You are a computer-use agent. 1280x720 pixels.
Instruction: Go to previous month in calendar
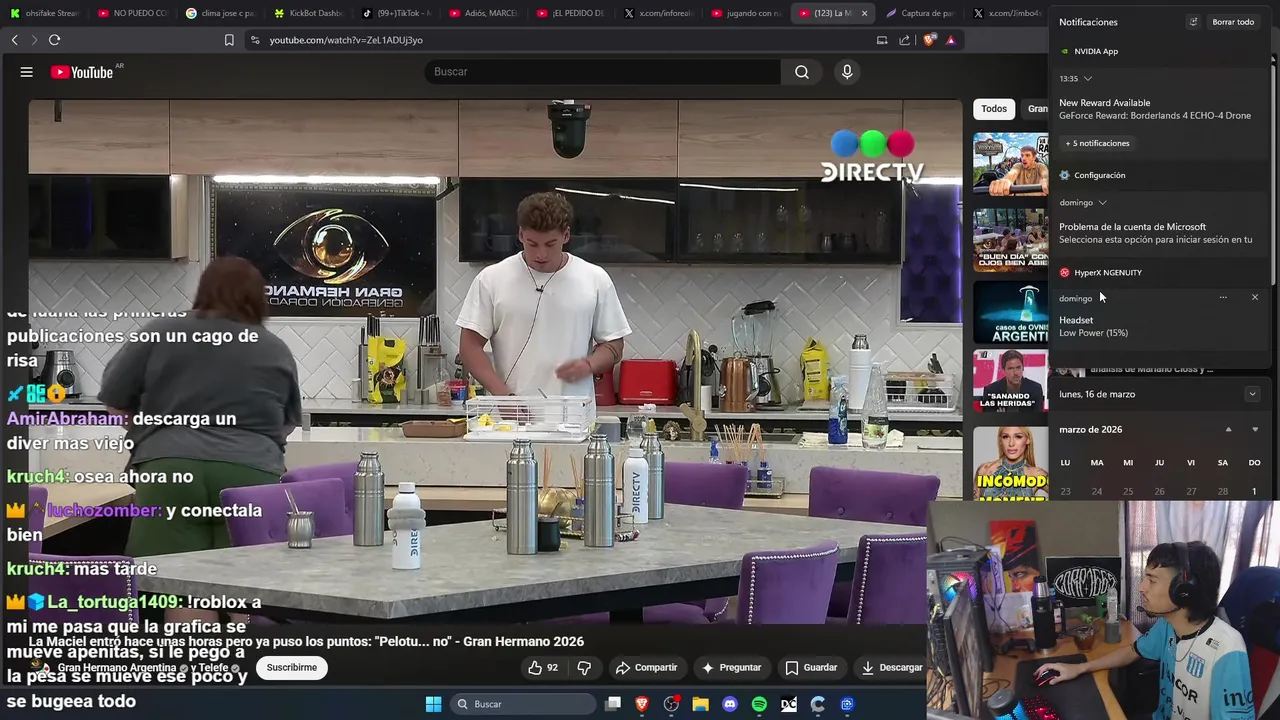[1228, 429]
